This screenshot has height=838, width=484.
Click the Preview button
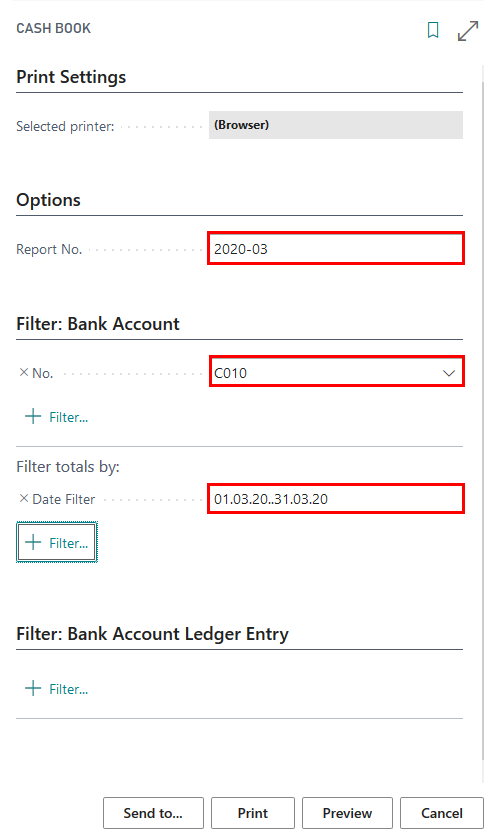(347, 813)
